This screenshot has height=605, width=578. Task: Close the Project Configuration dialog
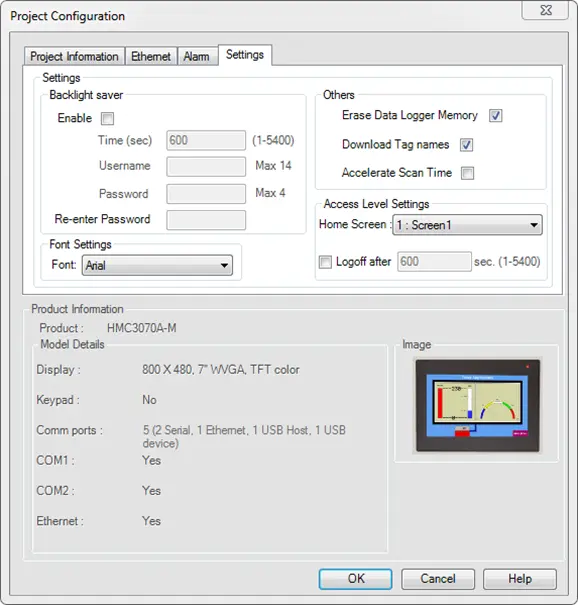545,10
